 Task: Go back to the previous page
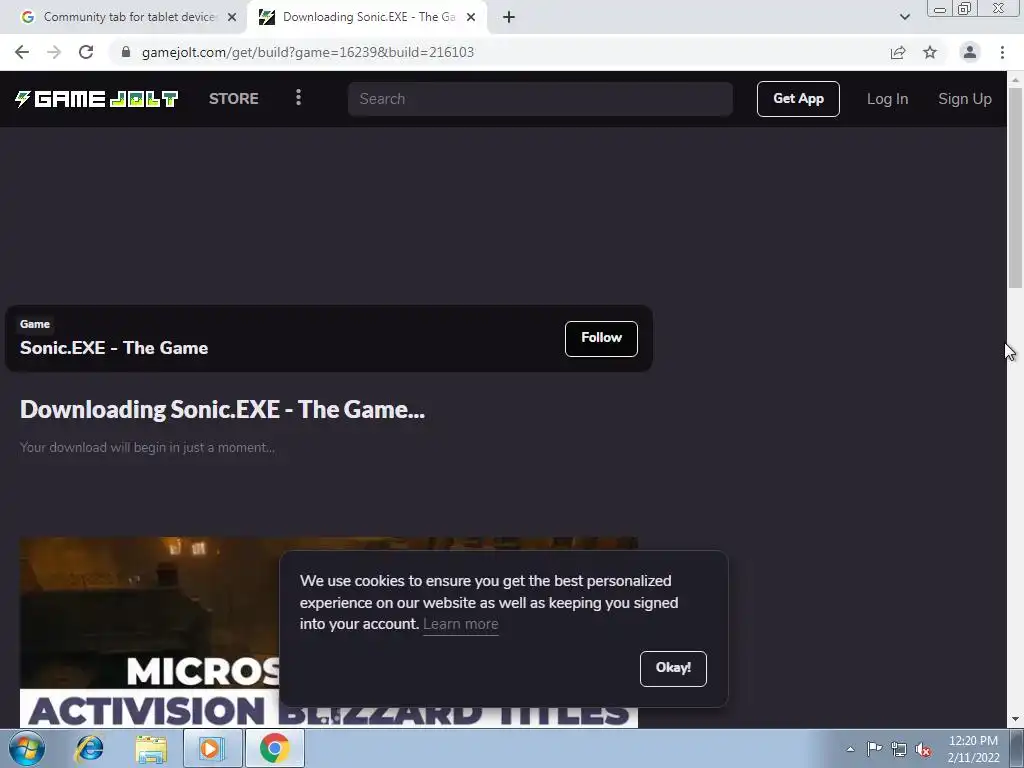[22, 52]
